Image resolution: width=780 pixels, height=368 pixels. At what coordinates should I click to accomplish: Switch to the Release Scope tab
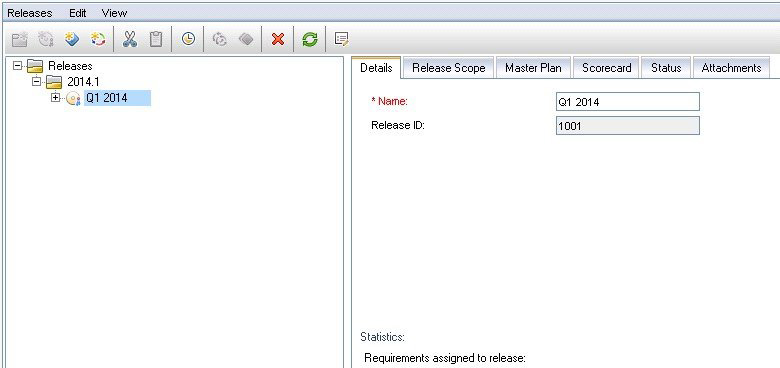click(449, 68)
